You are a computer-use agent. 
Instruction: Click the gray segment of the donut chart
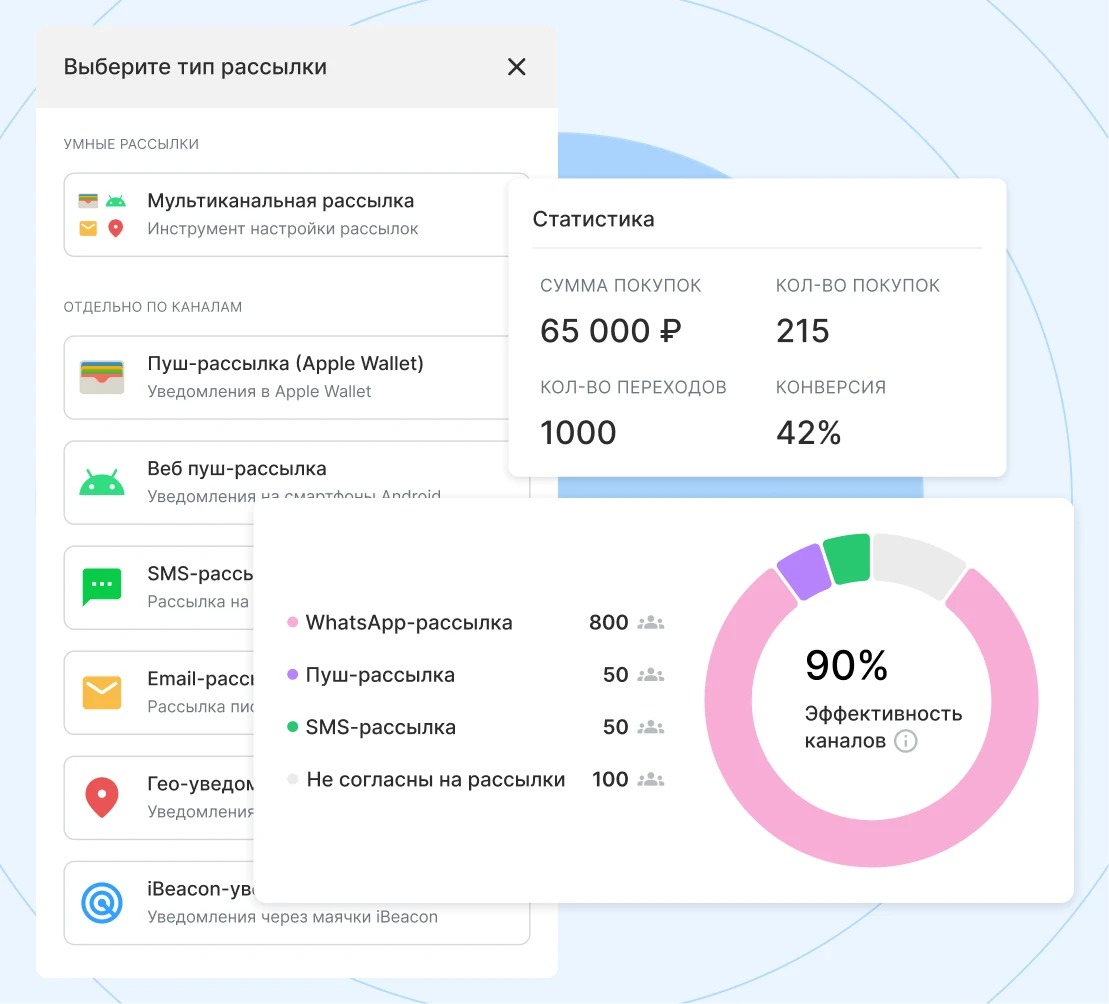[917, 564]
